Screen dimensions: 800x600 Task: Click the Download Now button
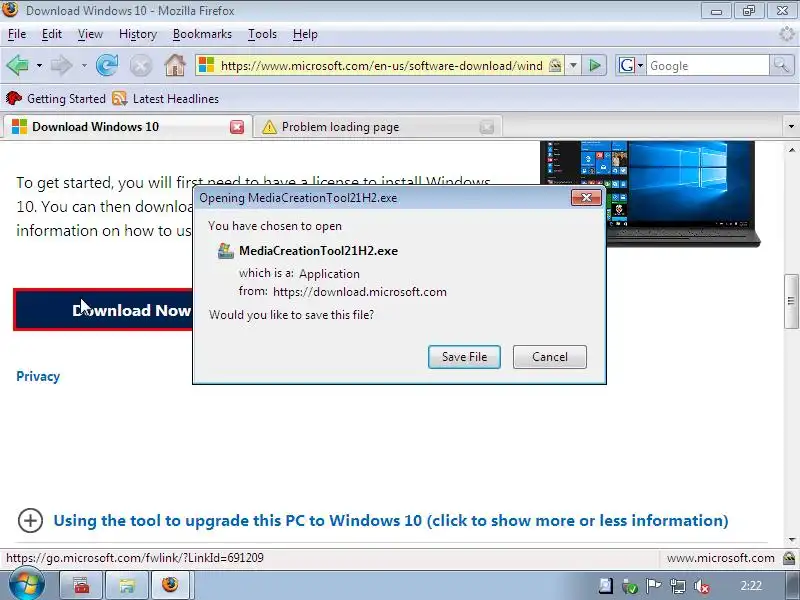(x=104, y=310)
